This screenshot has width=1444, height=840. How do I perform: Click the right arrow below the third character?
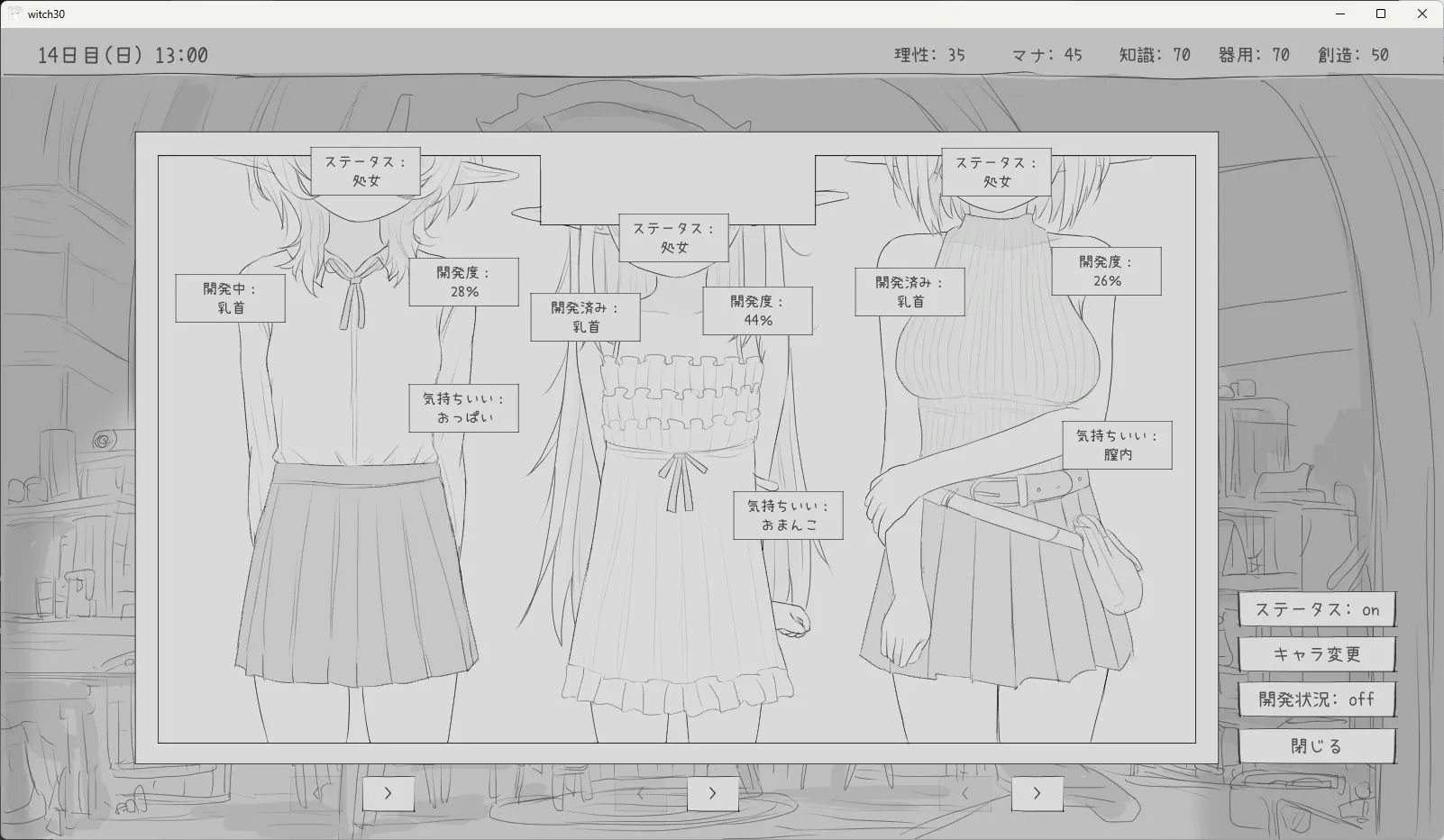click(x=1037, y=793)
